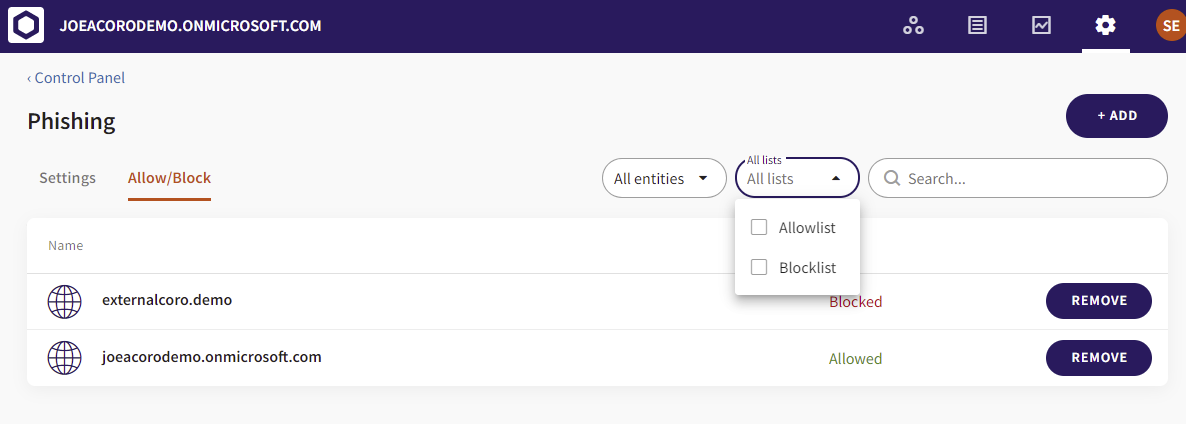Click into the Search input field
1186x424 pixels.
[x=1017, y=178]
